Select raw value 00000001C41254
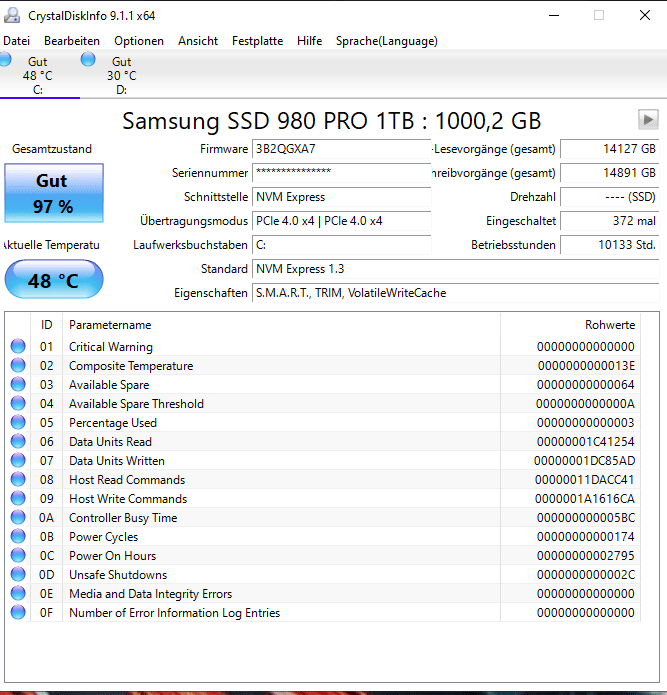The image size is (667, 695). tap(585, 442)
